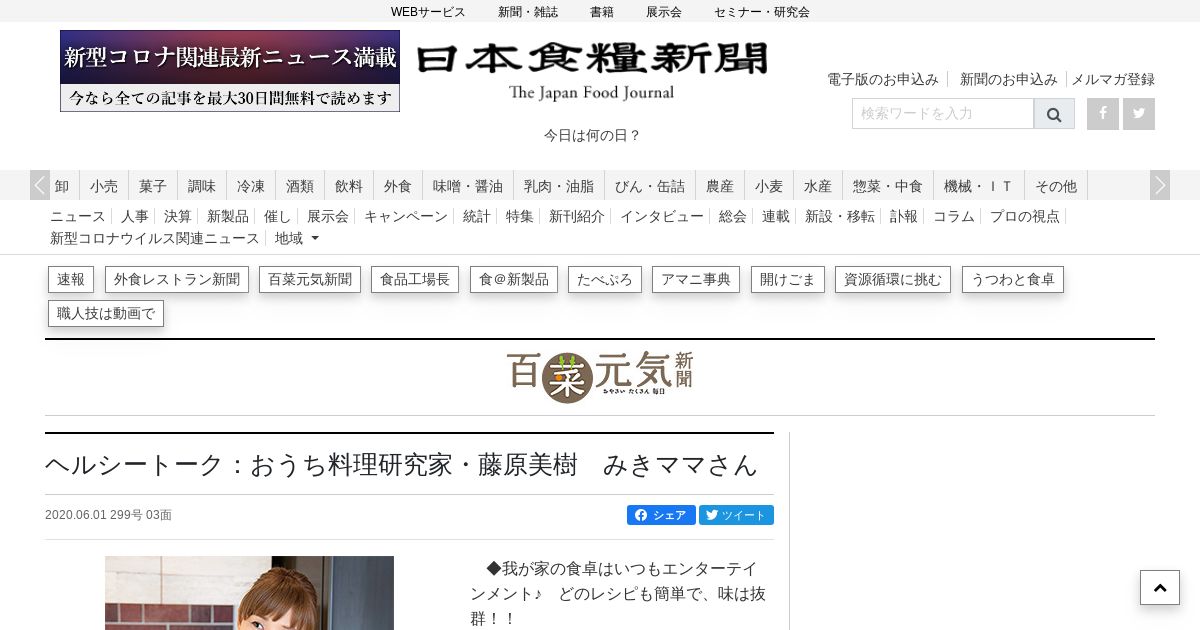
Task: Open 新聞・雑誌 in top bar
Action: tap(528, 12)
